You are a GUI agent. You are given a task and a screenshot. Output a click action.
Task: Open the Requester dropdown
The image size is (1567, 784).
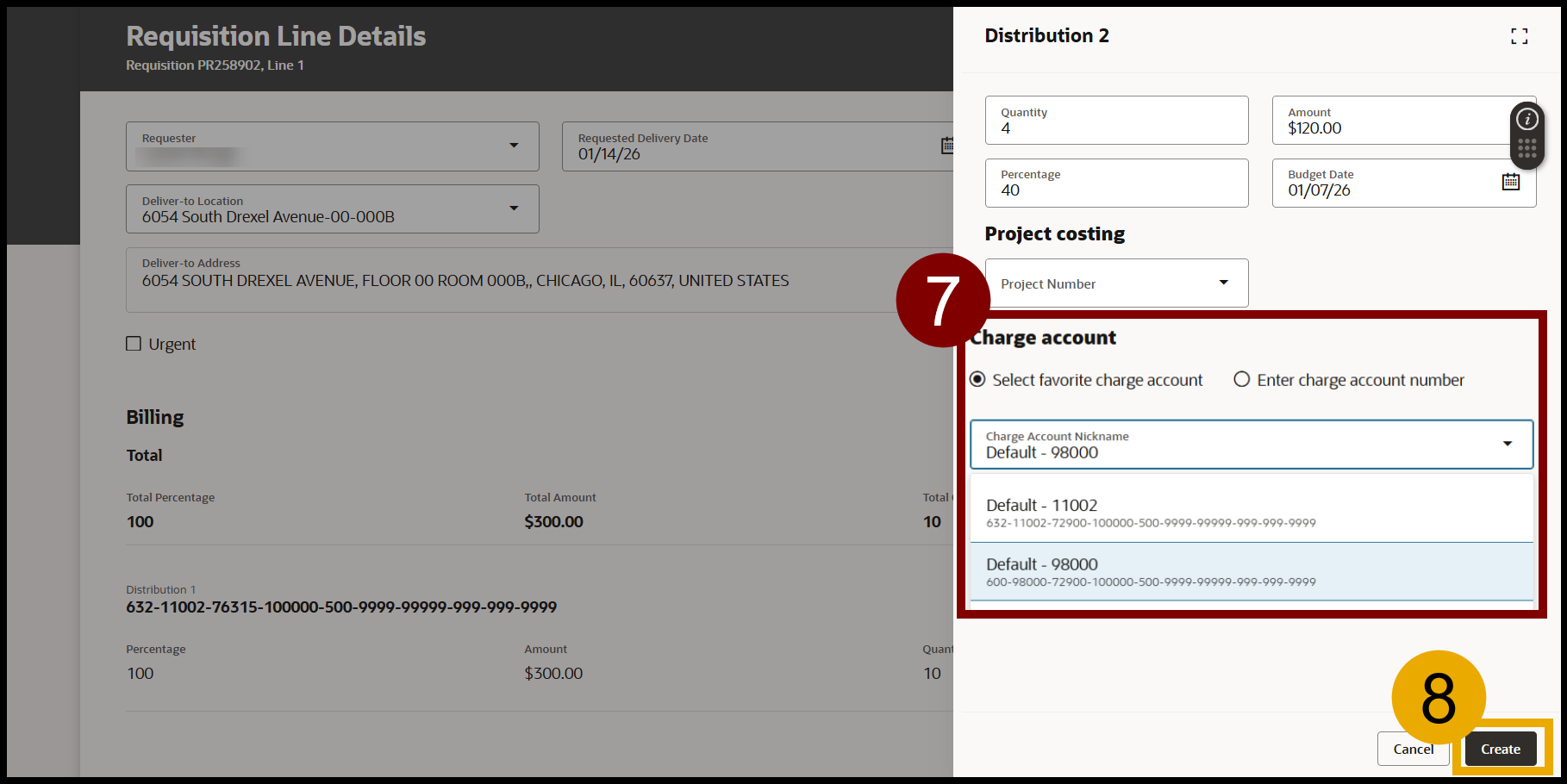click(x=514, y=146)
